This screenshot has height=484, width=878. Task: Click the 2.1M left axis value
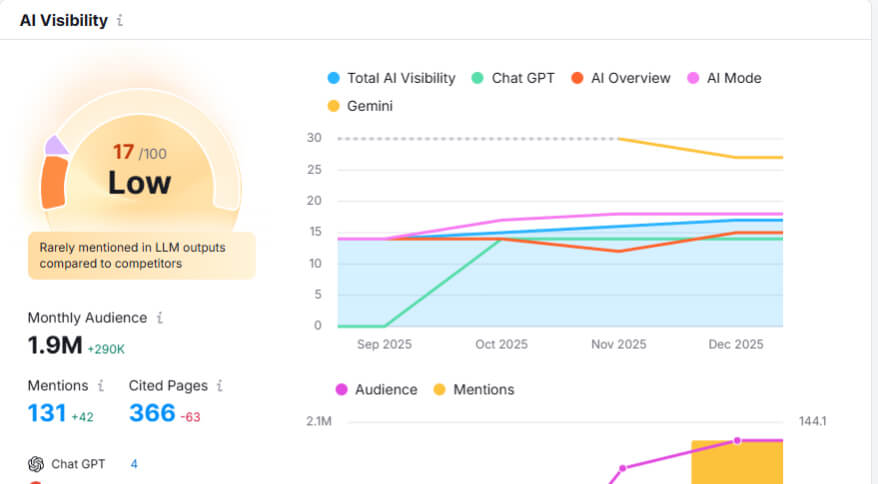319,421
